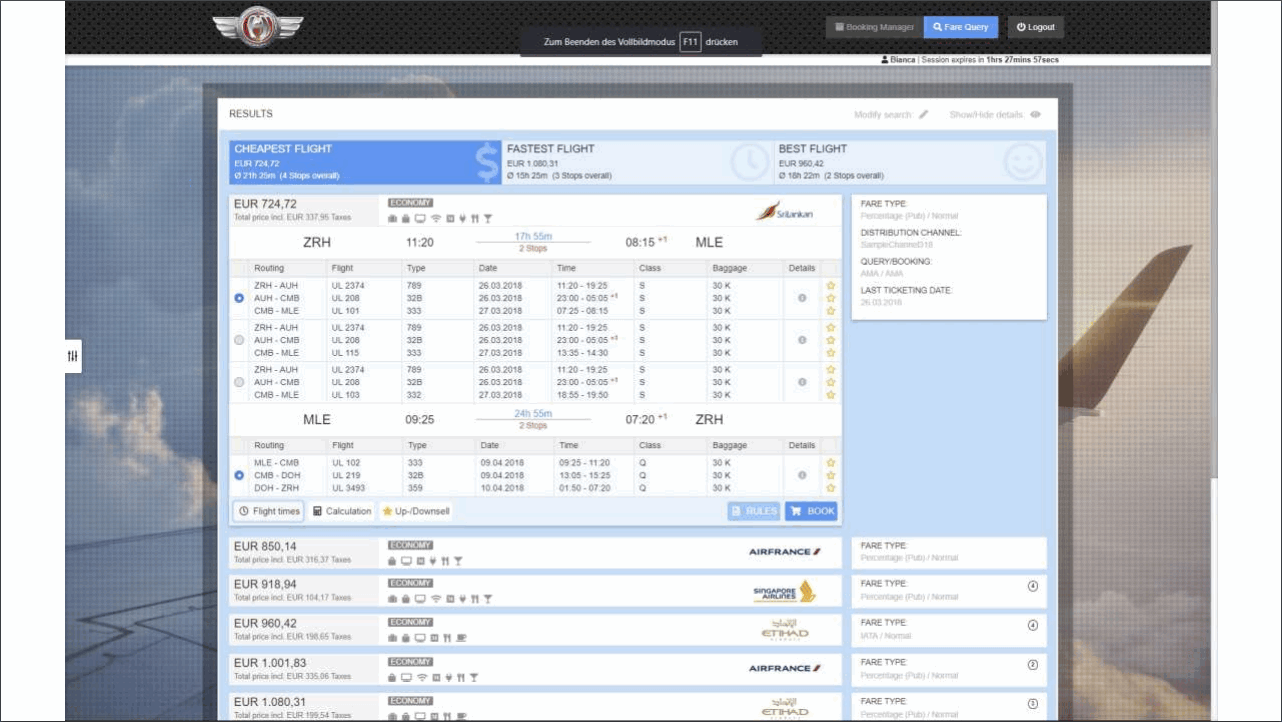Click the pencil icon to modify search

click(923, 115)
